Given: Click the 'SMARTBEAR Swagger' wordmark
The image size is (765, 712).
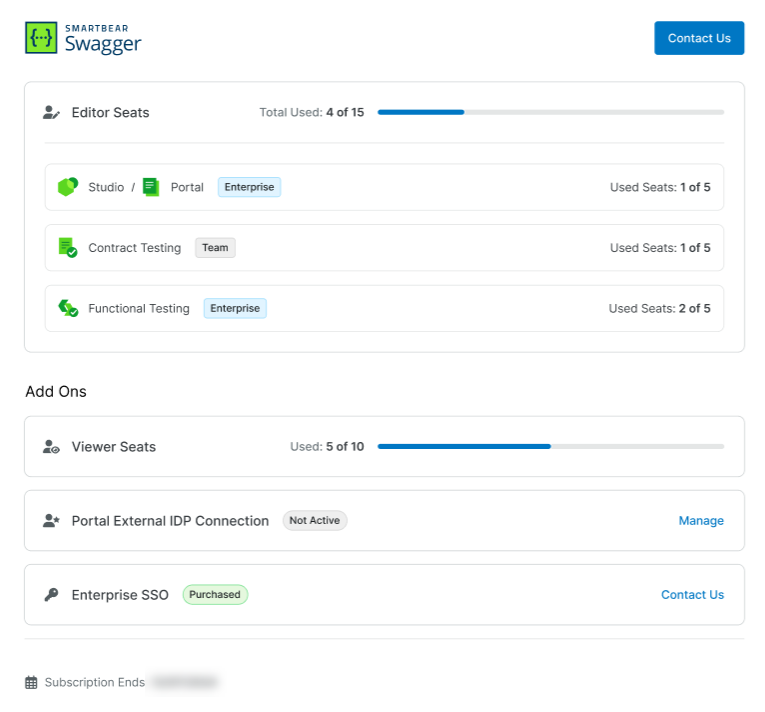Looking at the screenshot, I should click(103, 39).
